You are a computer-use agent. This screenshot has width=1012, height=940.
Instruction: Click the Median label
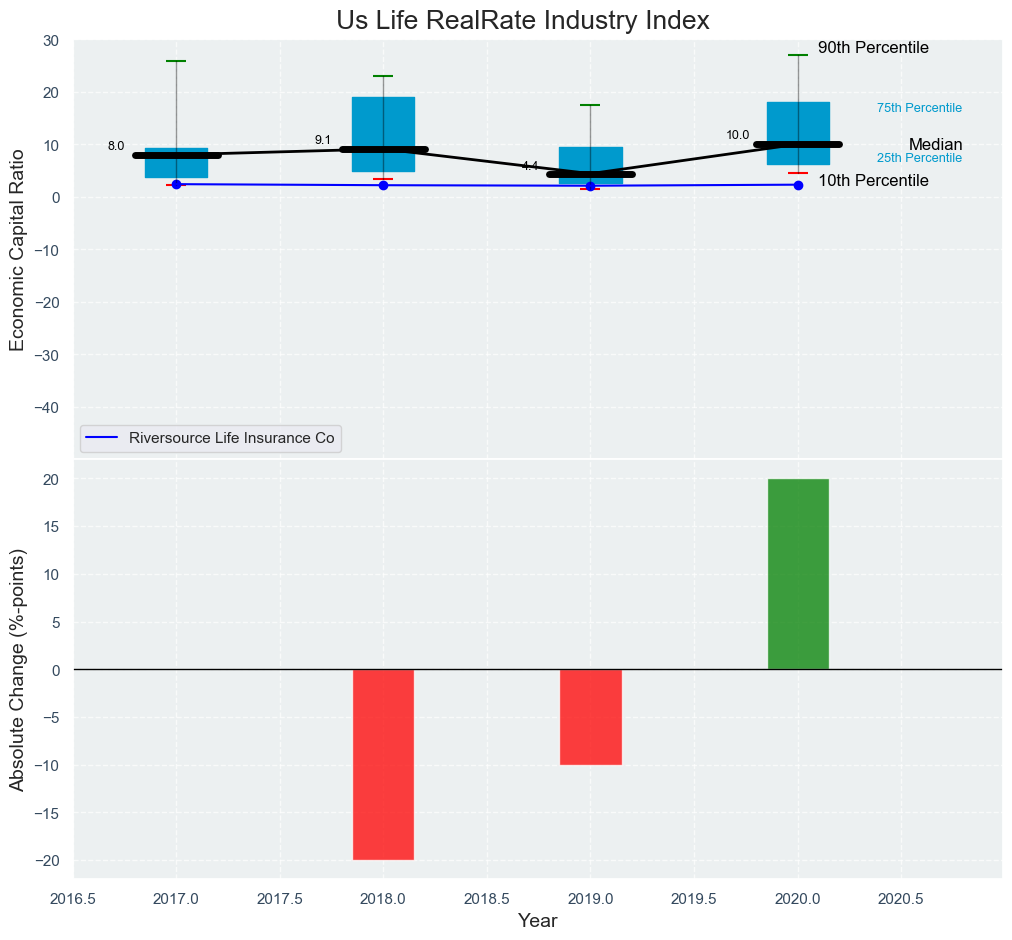pos(935,145)
